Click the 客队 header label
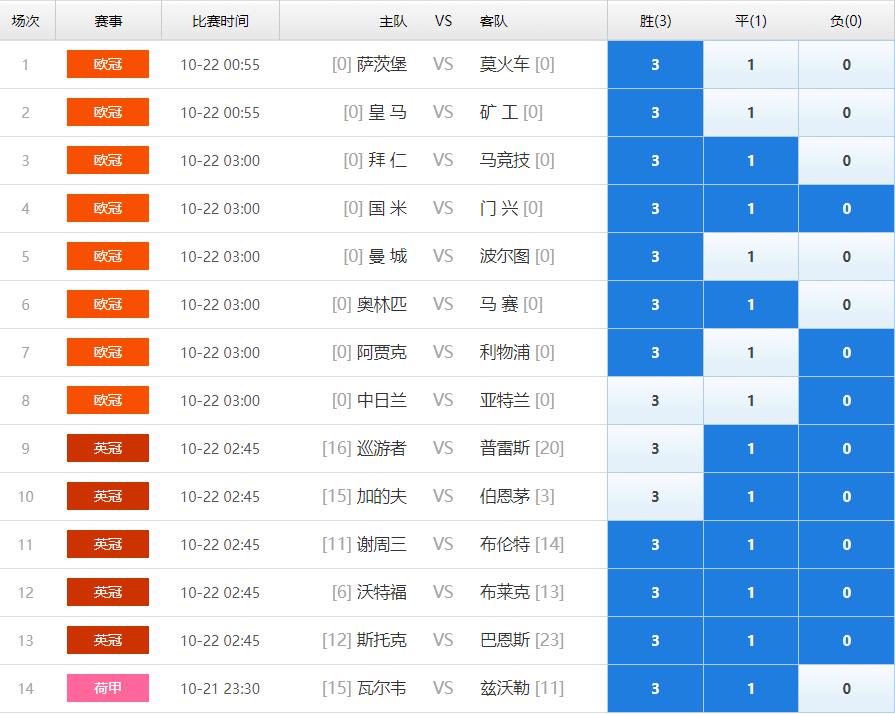Image resolution: width=895 pixels, height=714 pixels. (493, 21)
